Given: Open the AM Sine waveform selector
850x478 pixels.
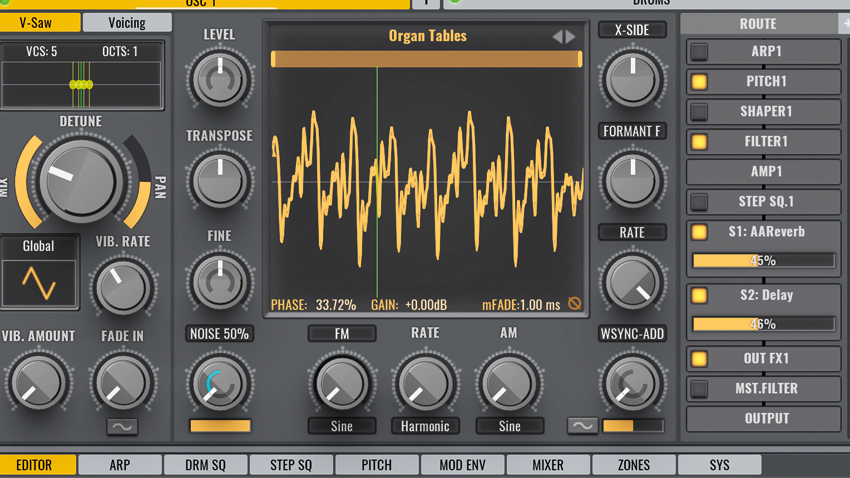Looking at the screenshot, I should click(x=510, y=426).
